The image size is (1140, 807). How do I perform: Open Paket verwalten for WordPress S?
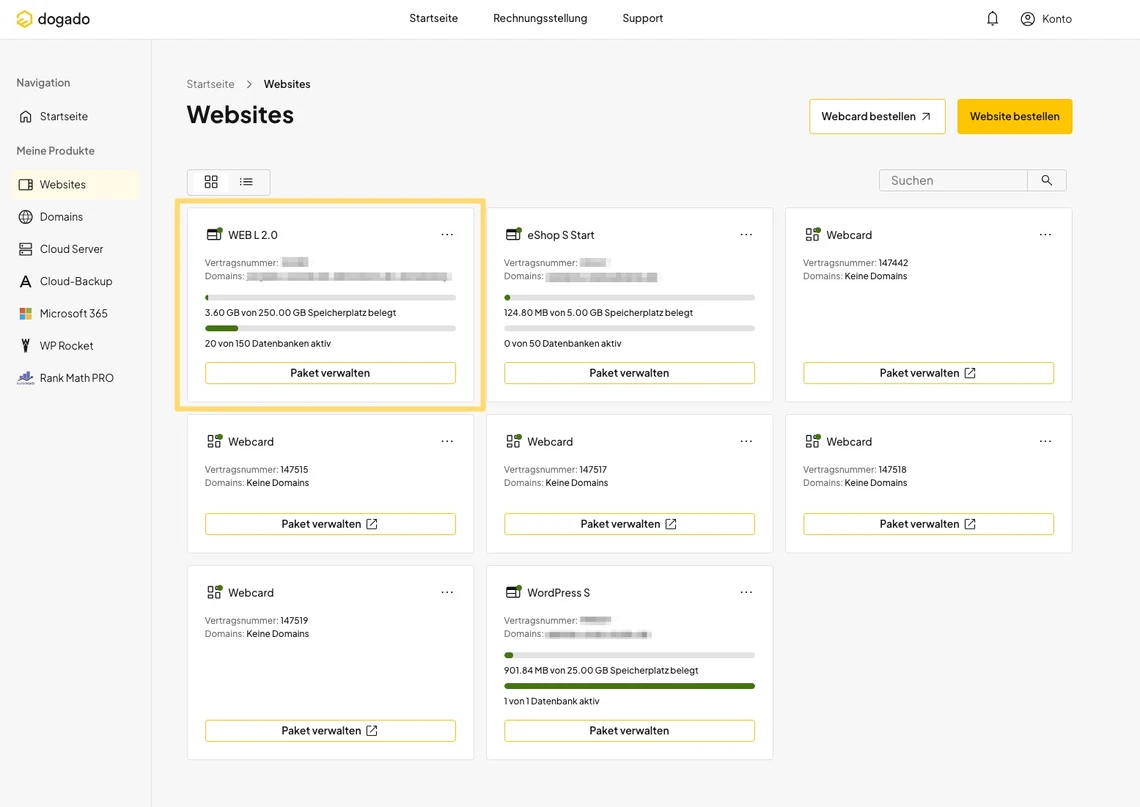pos(629,730)
